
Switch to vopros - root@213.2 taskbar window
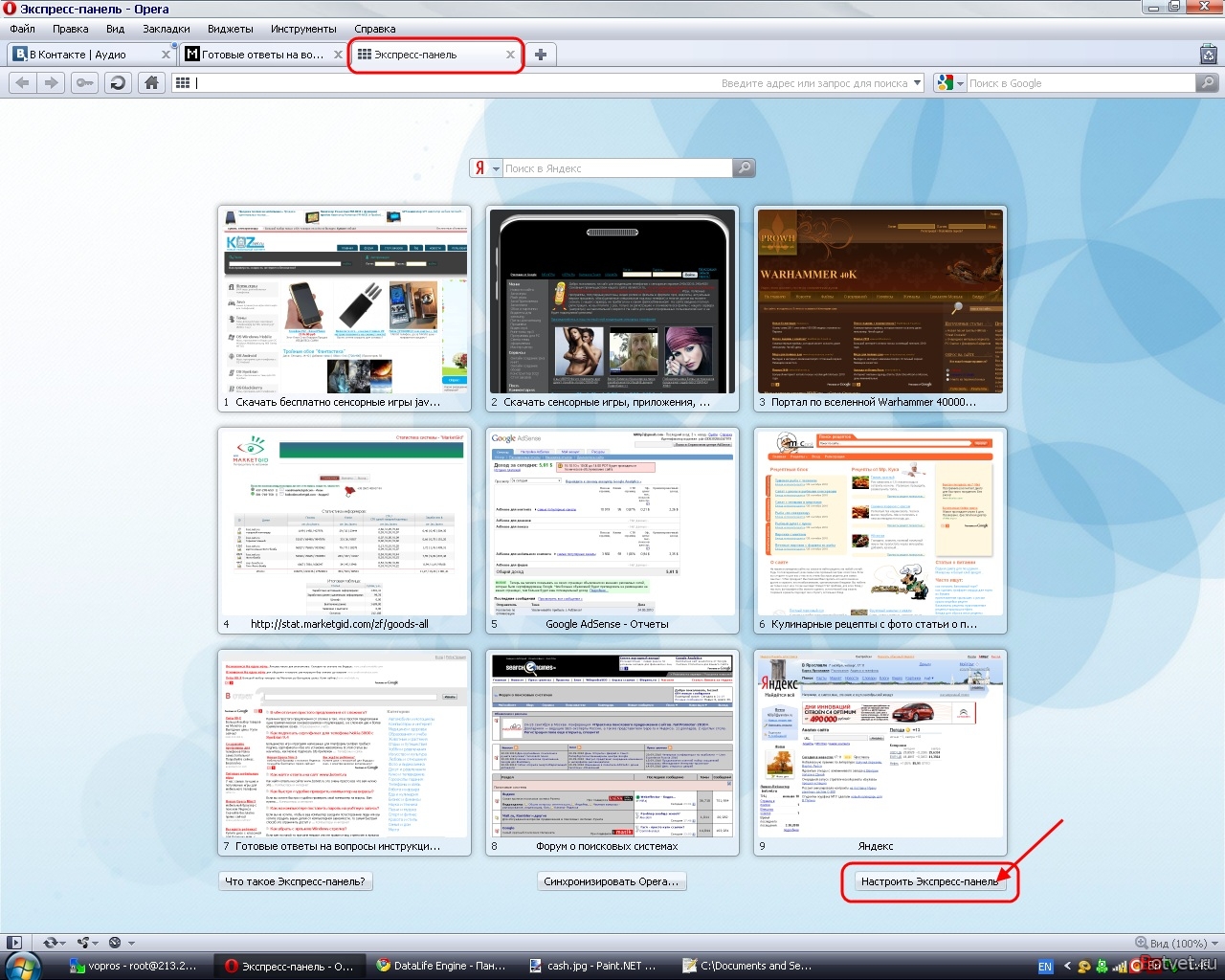click(x=138, y=967)
